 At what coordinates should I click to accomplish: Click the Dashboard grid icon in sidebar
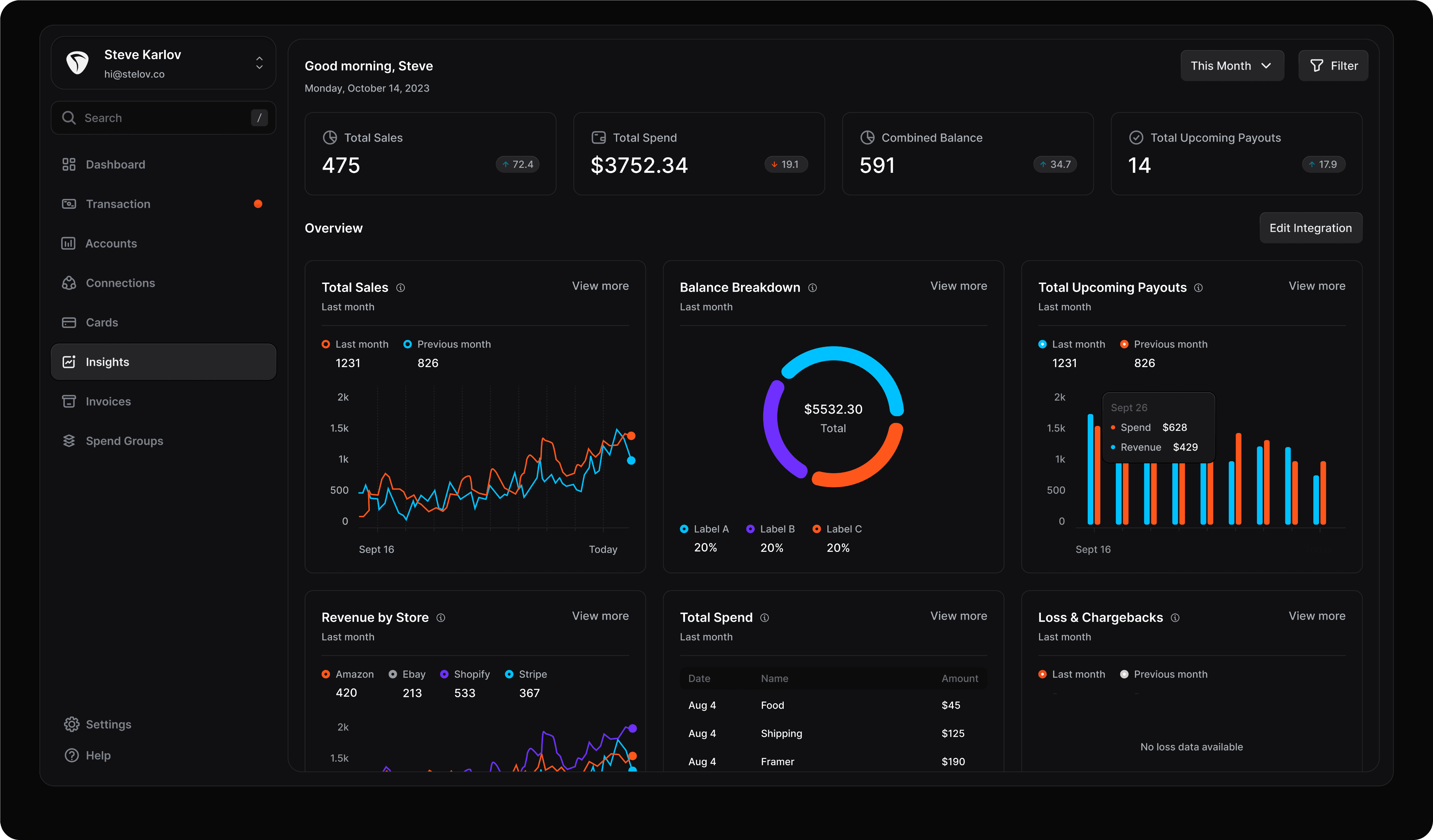click(x=69, y=164)
